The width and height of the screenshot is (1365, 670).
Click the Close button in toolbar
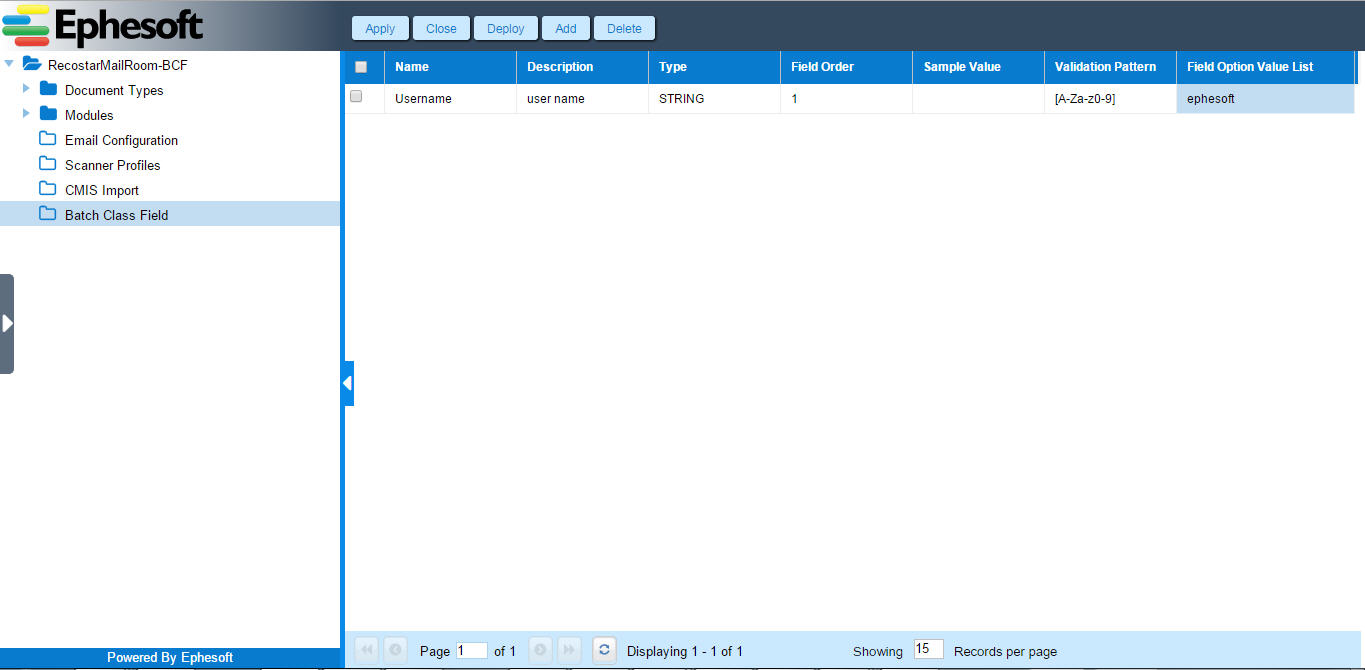pos(441,28)
